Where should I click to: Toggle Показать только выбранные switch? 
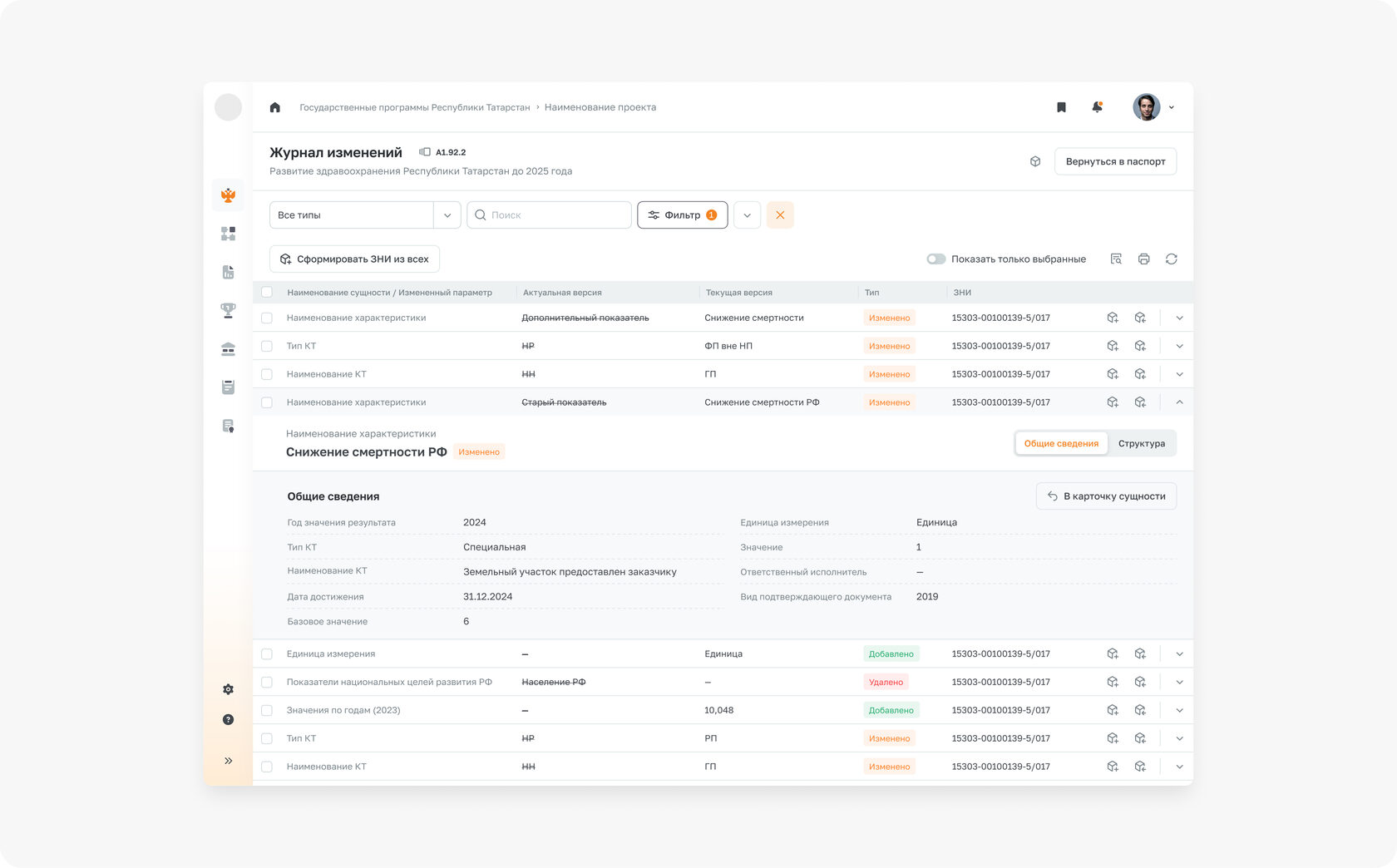tap(936, 259)
